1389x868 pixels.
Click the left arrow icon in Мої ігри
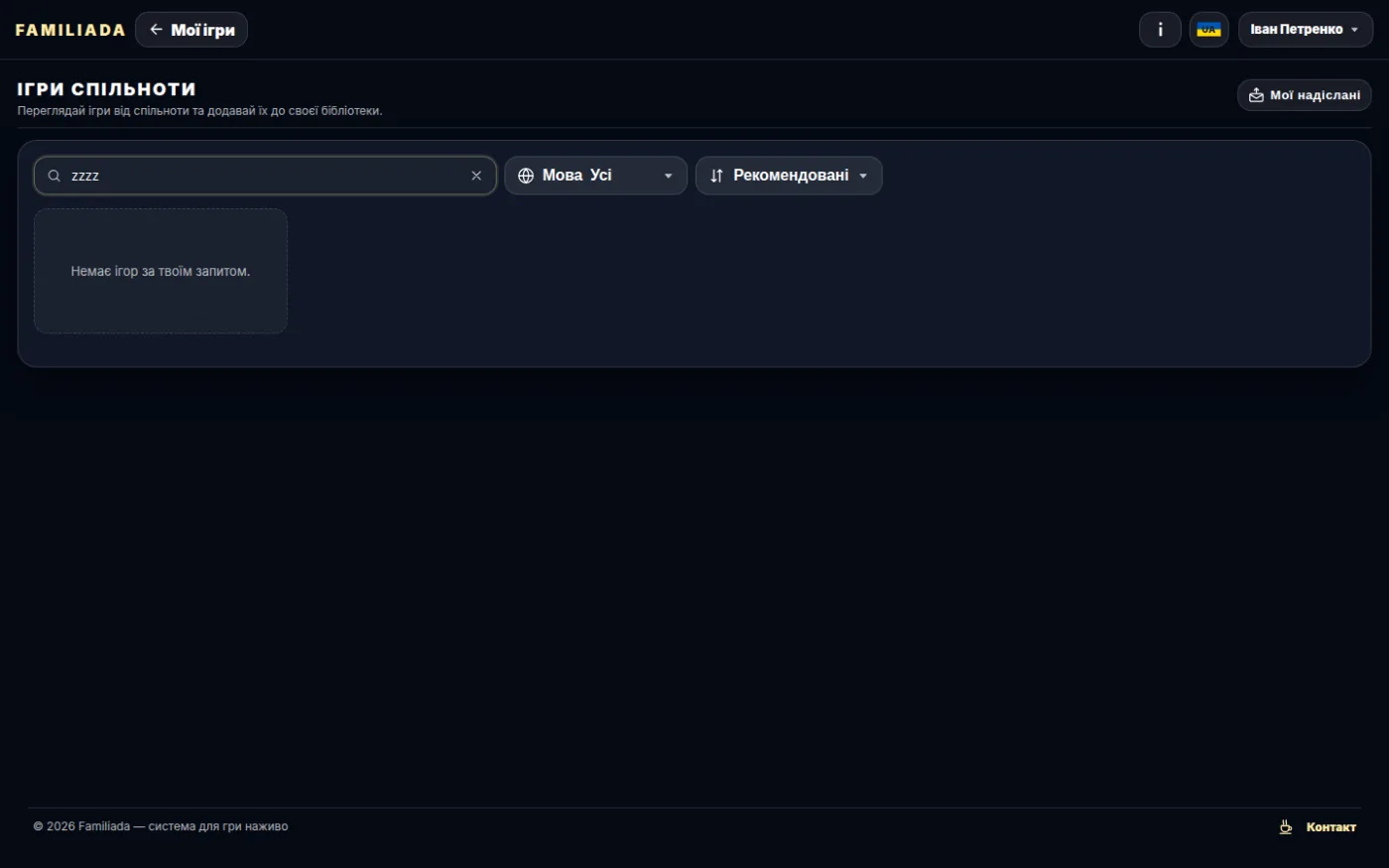coord(156,30)
